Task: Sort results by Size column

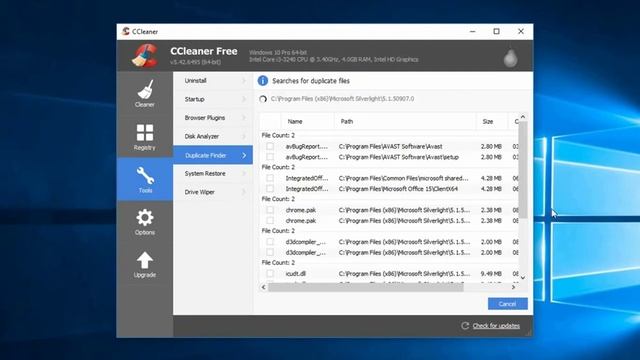Action: (492, 121)
